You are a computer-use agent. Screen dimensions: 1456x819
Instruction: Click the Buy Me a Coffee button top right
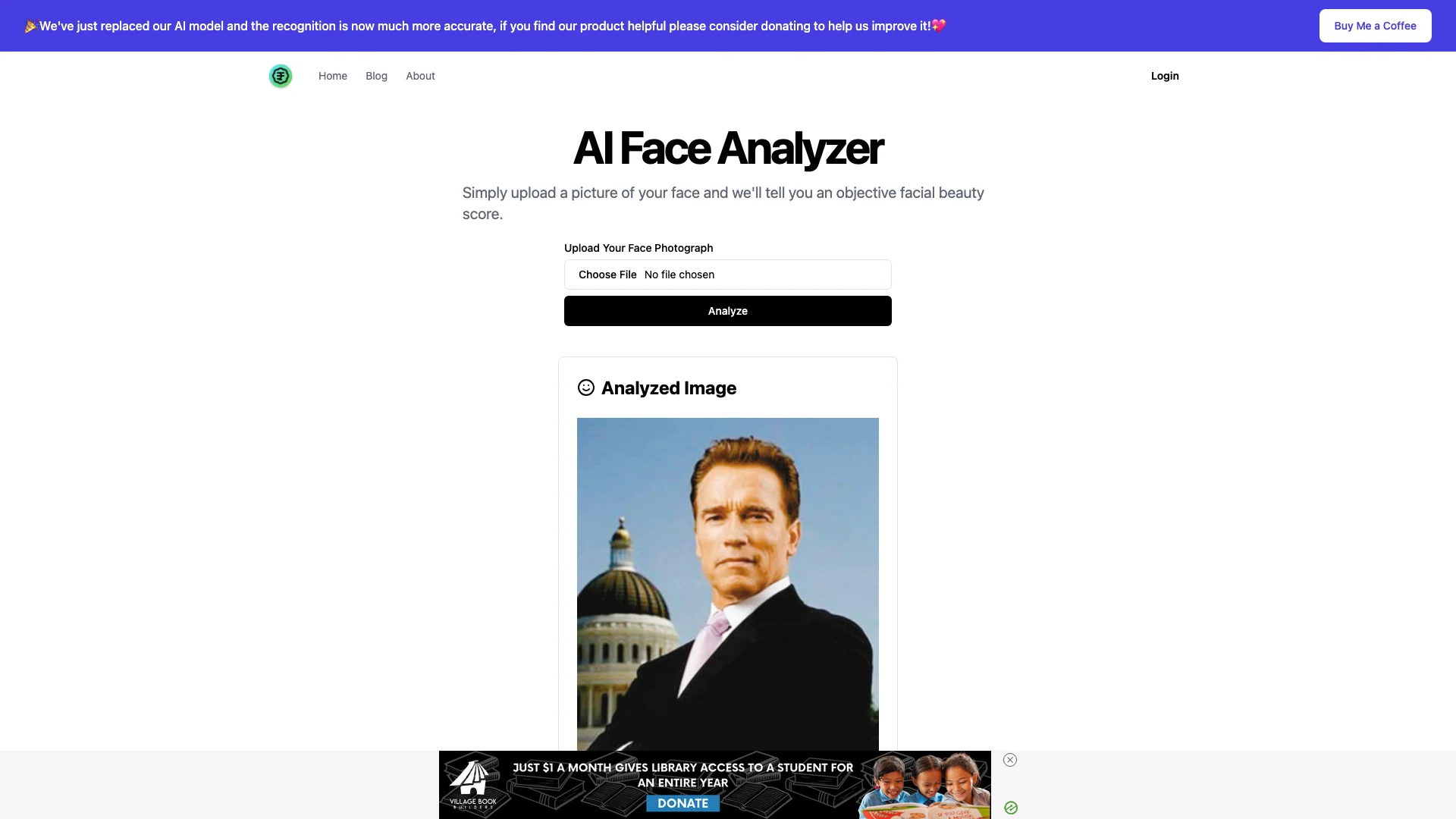(x=1375, y=25)
